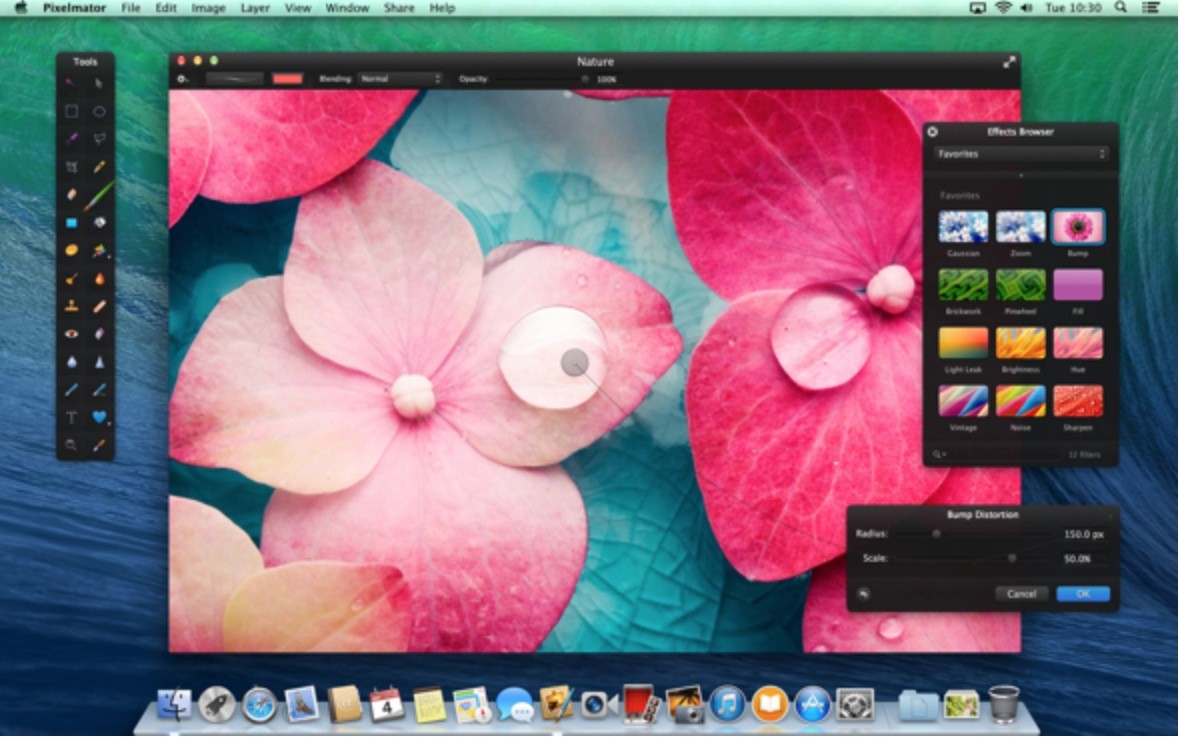Open Spotlight search in menu bar
This screenshot has width=1180, height=740.
(1121, 8)
